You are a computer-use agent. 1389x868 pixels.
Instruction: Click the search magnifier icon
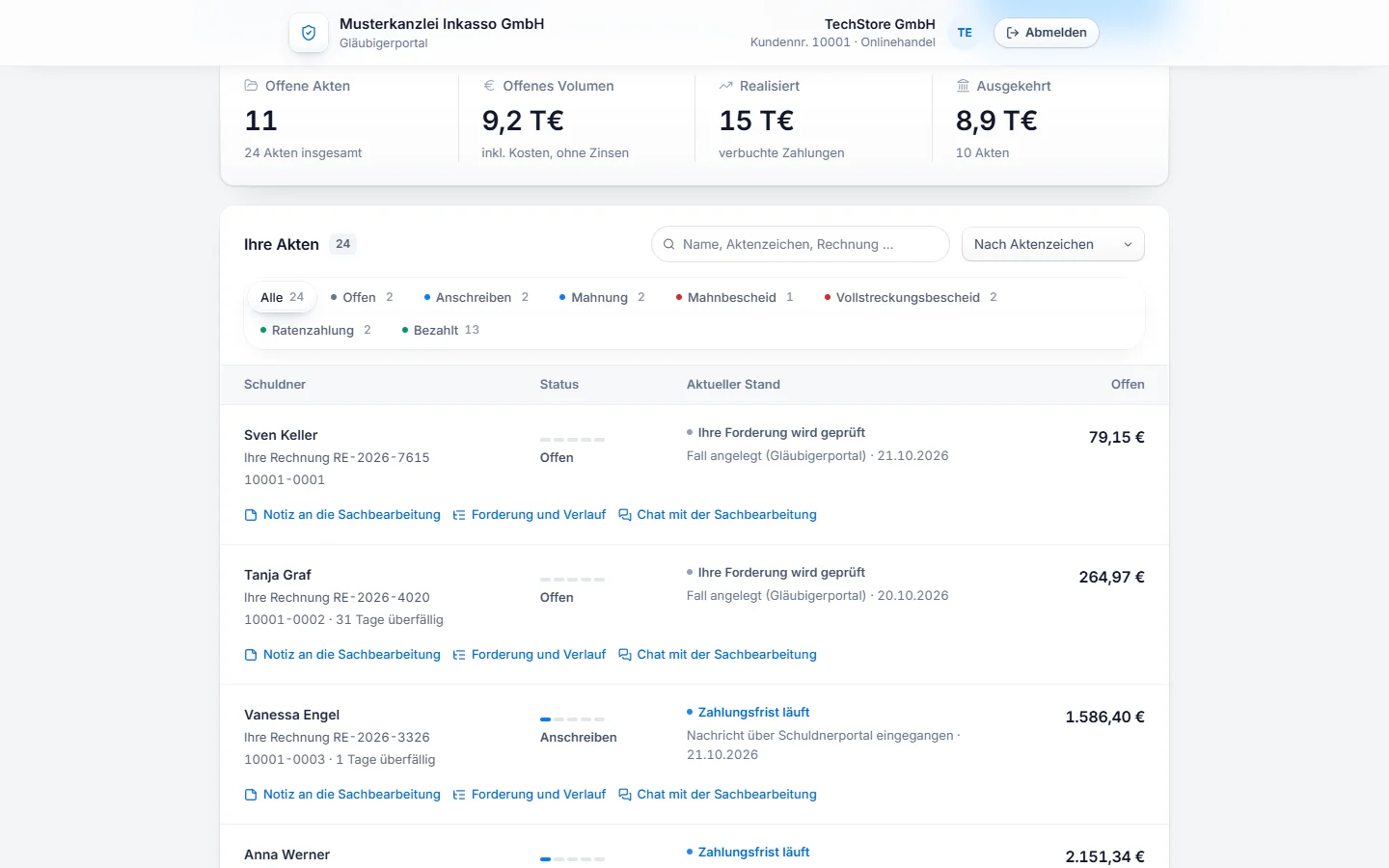click(669, 245)
